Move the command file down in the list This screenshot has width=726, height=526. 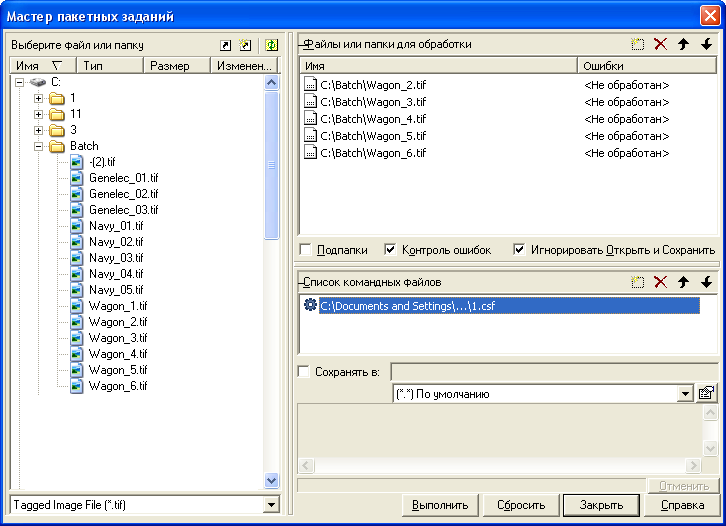706,282
